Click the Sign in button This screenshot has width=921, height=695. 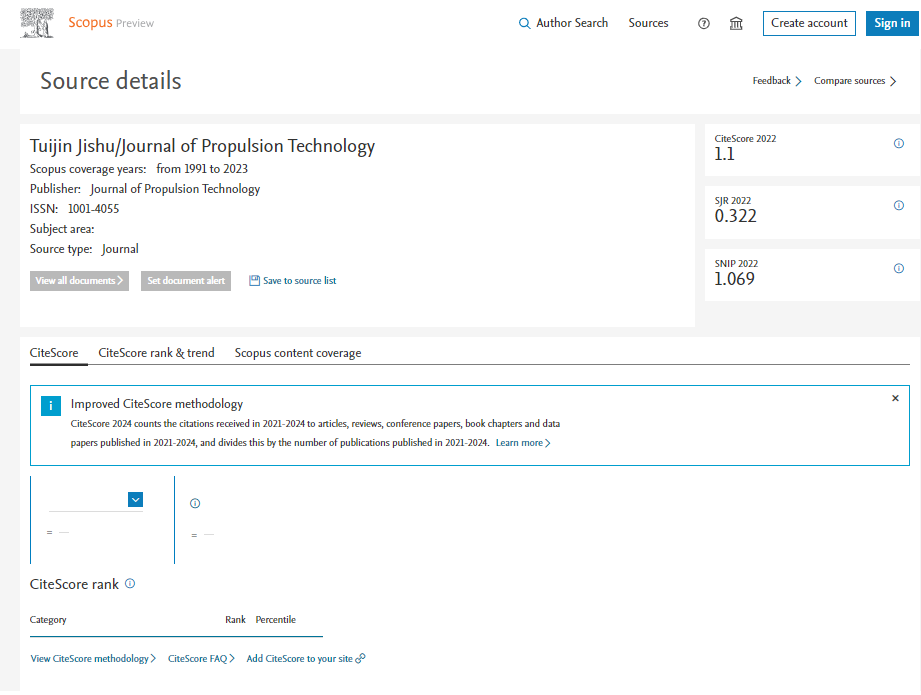(x=892, y=23)
